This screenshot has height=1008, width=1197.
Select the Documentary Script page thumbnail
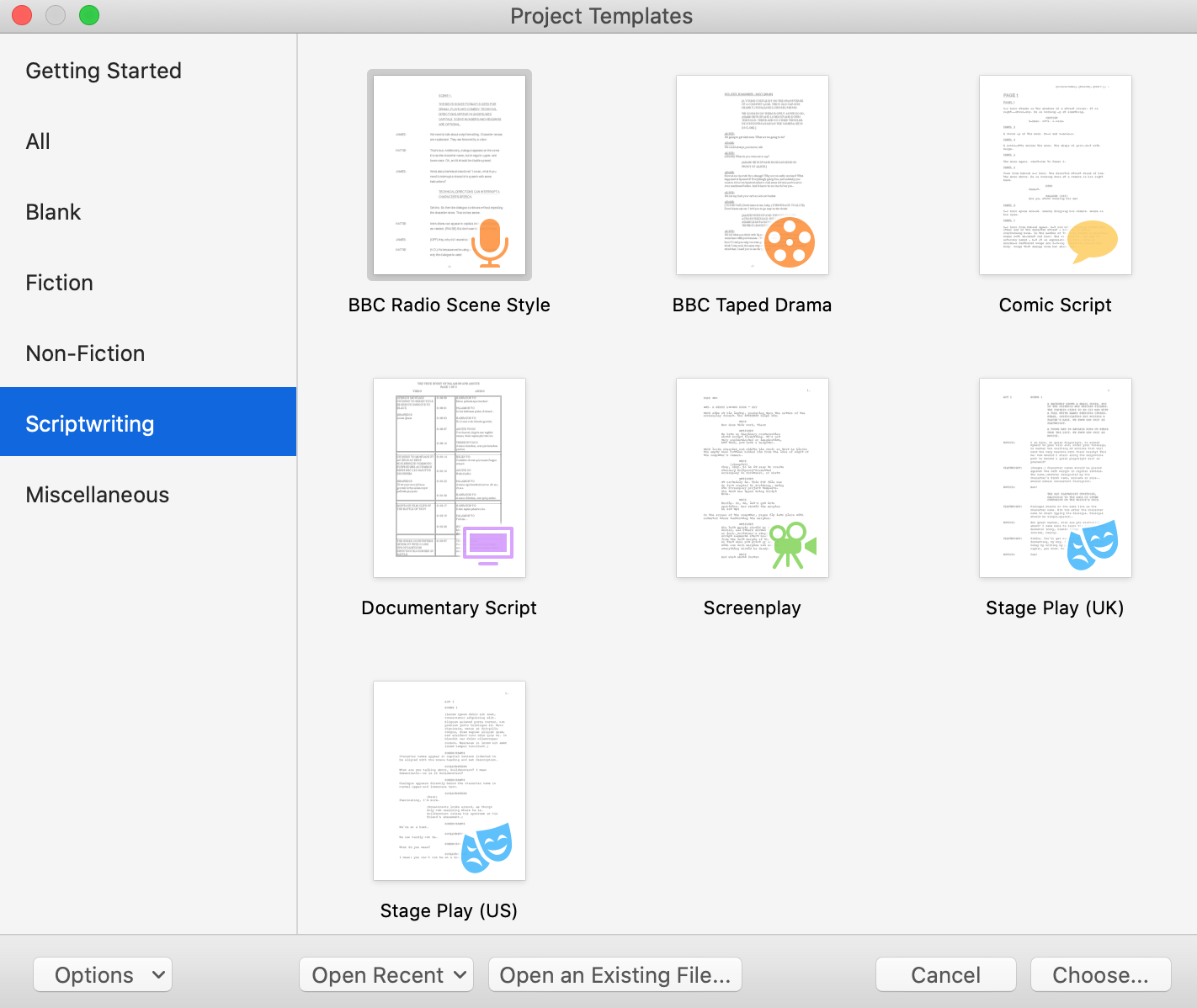click(450, 478)
